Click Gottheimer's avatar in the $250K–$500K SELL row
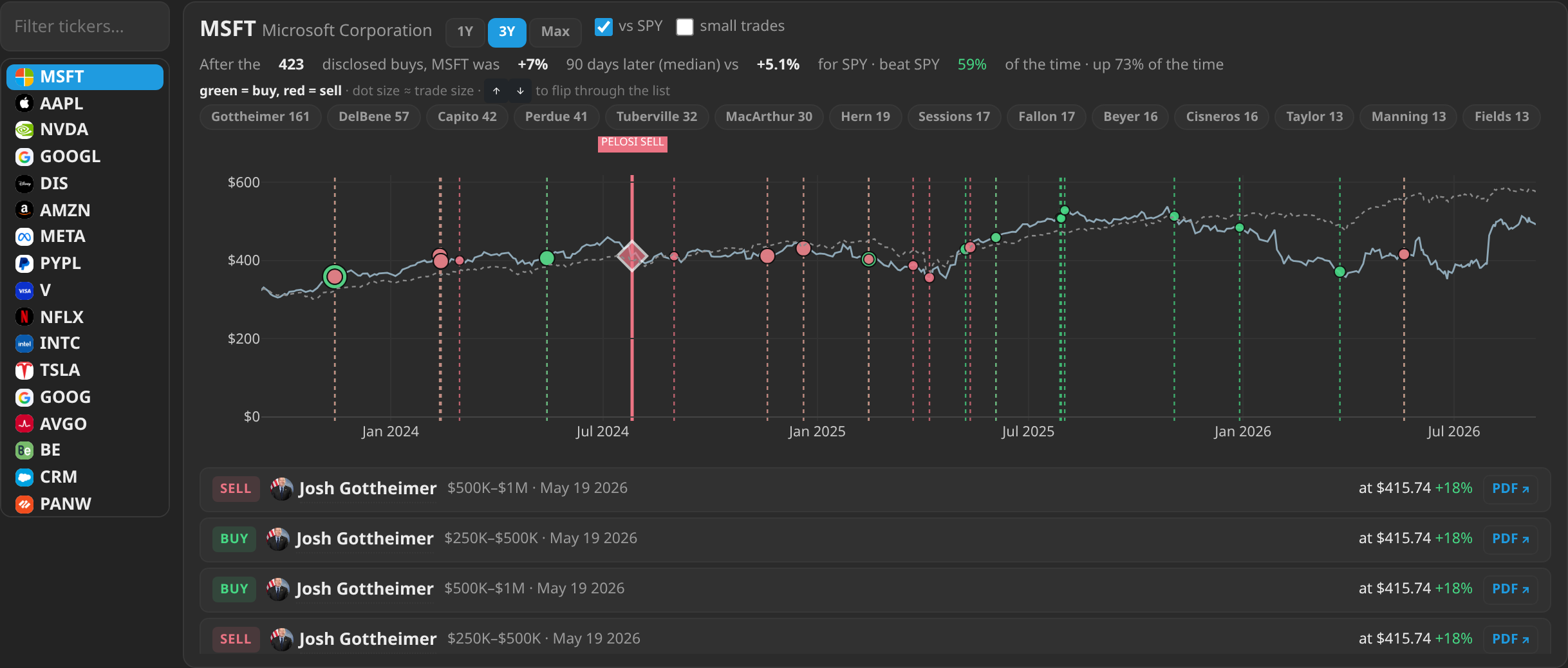1568x668 pixels. tap(281, 639)
